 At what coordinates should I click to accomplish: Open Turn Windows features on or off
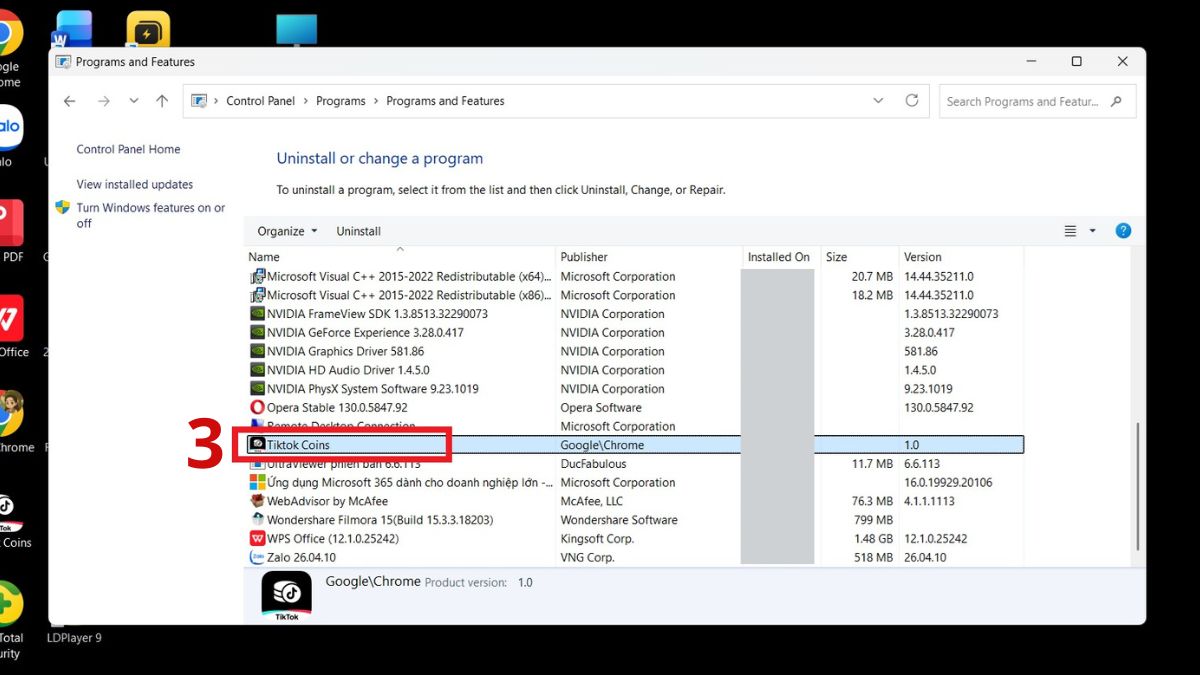coord(150,215)
